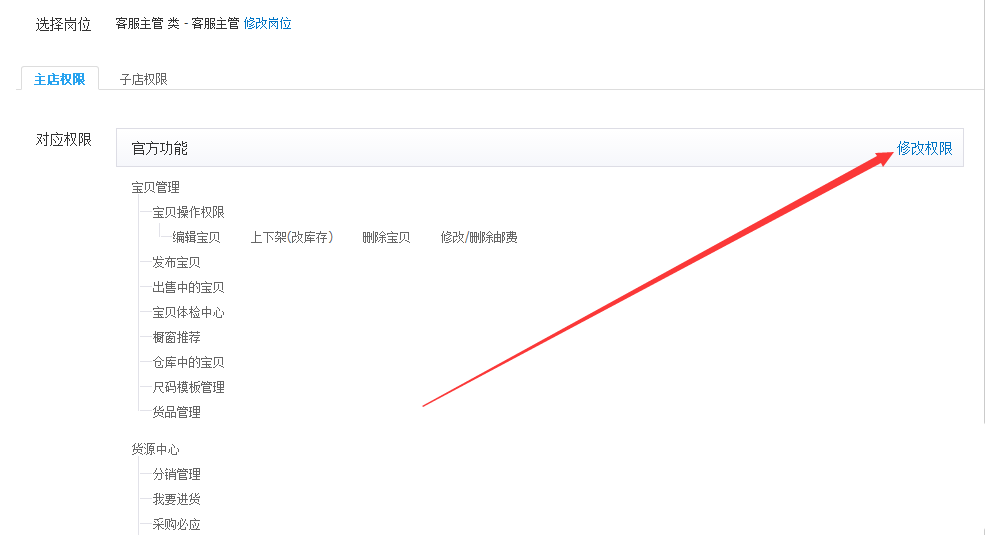Click the 修改/删除邮费 permission

[x=479, y=237]
